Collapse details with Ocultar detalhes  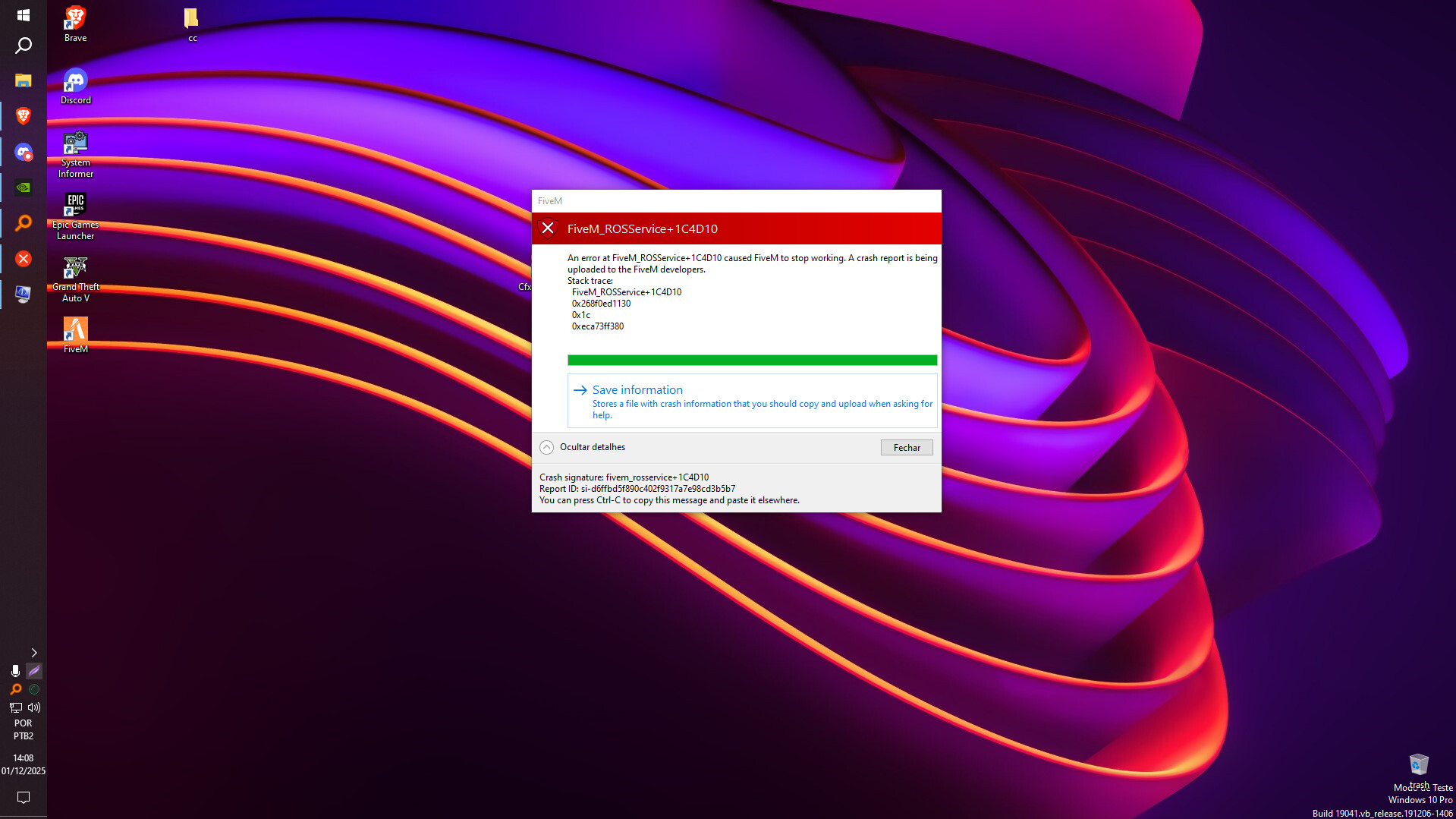point(583,447)
